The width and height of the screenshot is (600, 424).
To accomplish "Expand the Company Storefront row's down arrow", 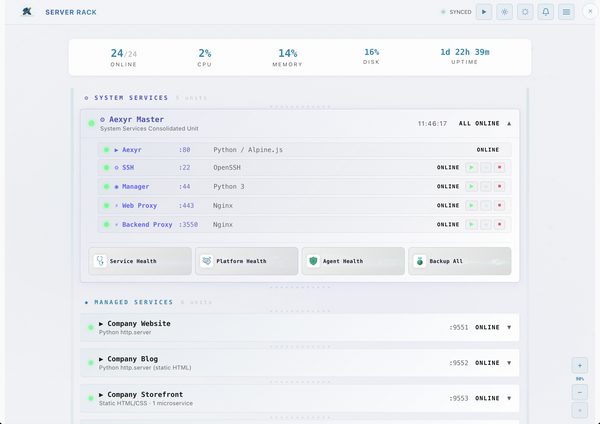I will [509, 398].
